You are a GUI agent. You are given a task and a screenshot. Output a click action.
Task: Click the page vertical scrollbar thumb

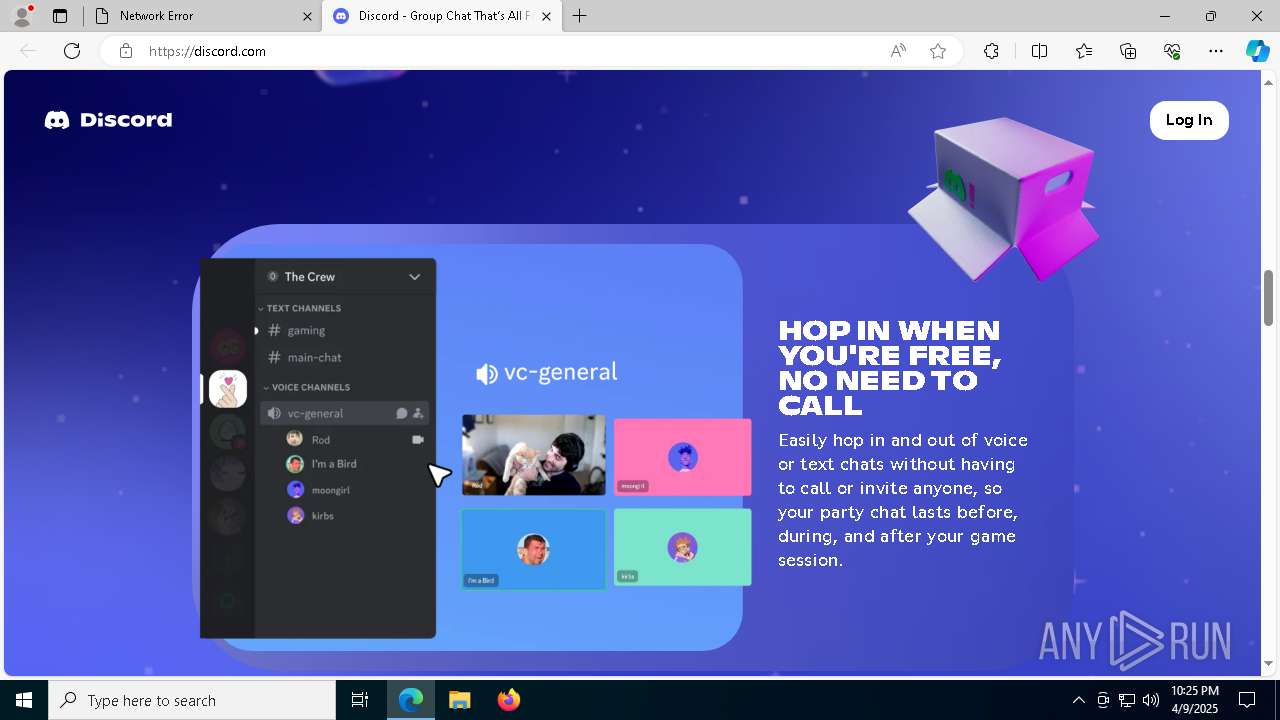click(x=1268, y=298)
